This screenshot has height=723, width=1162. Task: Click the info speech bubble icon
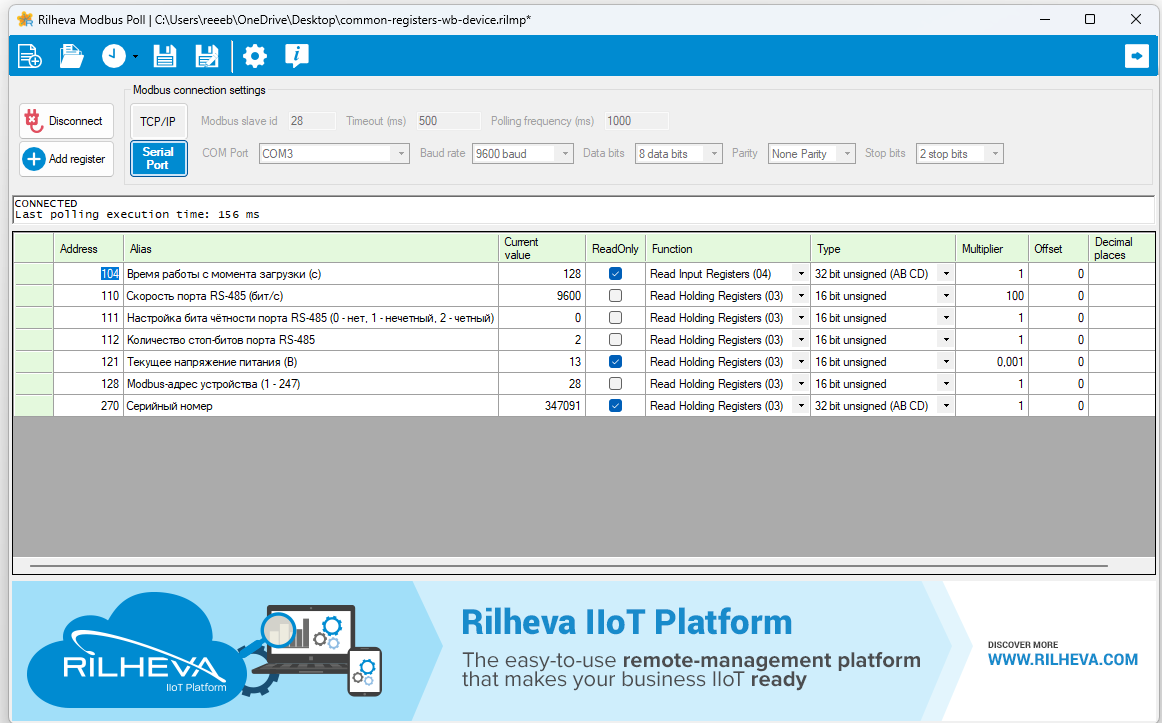pos(296,56)
